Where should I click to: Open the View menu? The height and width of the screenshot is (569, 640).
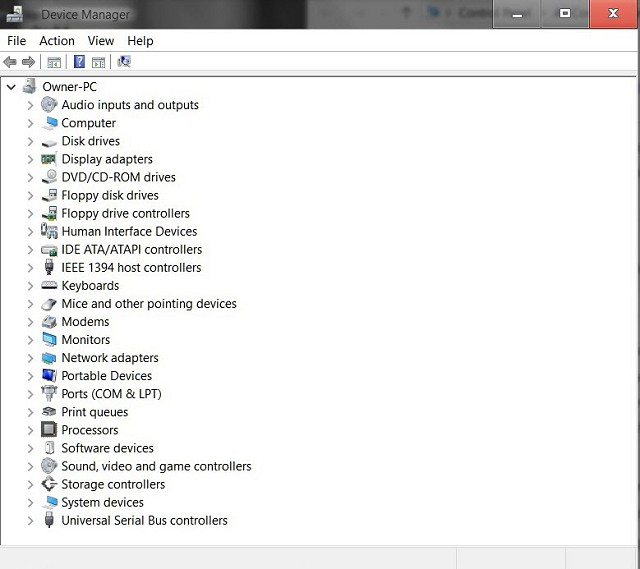point(101,41)
